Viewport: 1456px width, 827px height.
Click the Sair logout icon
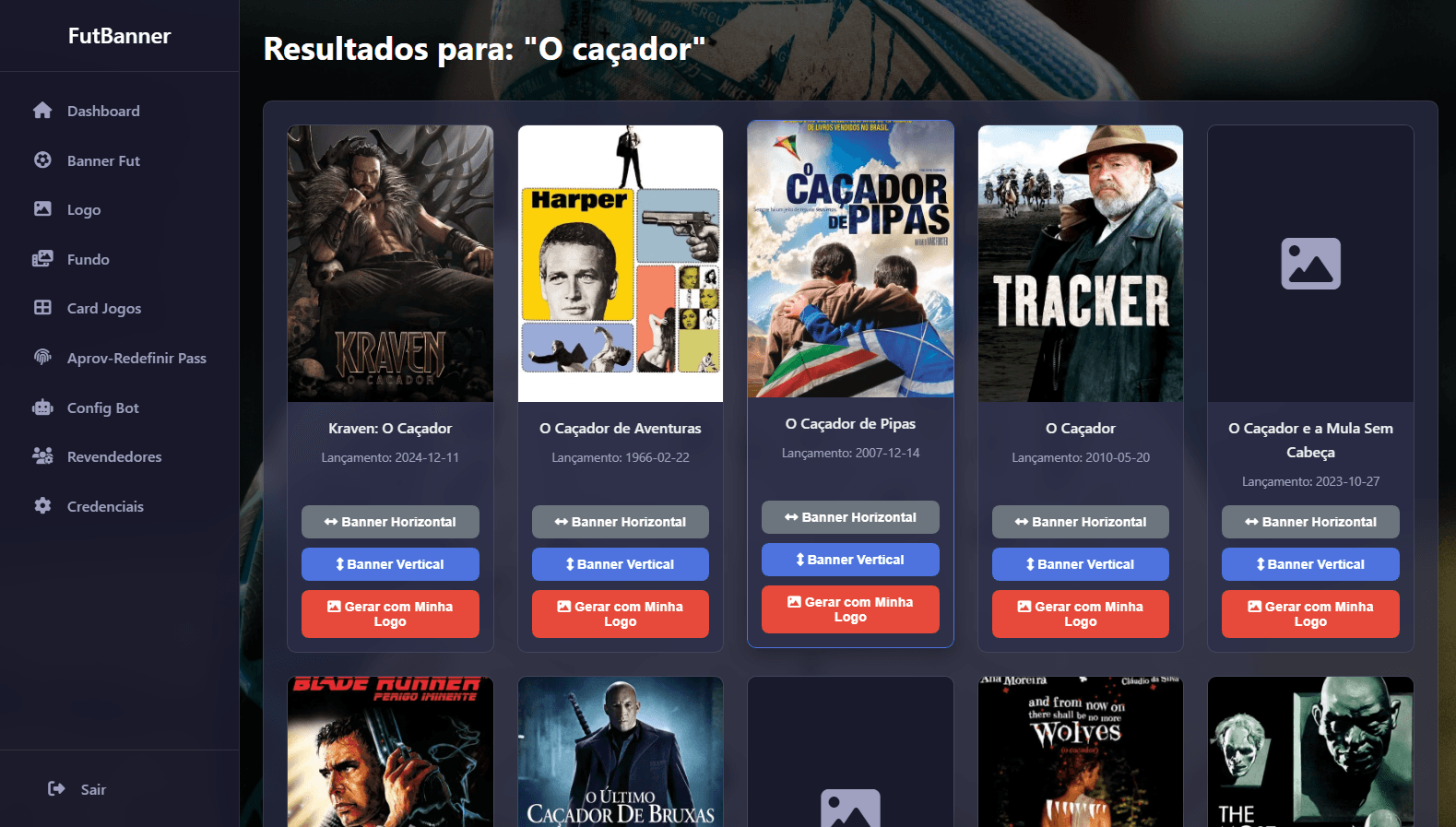[56, 788]
